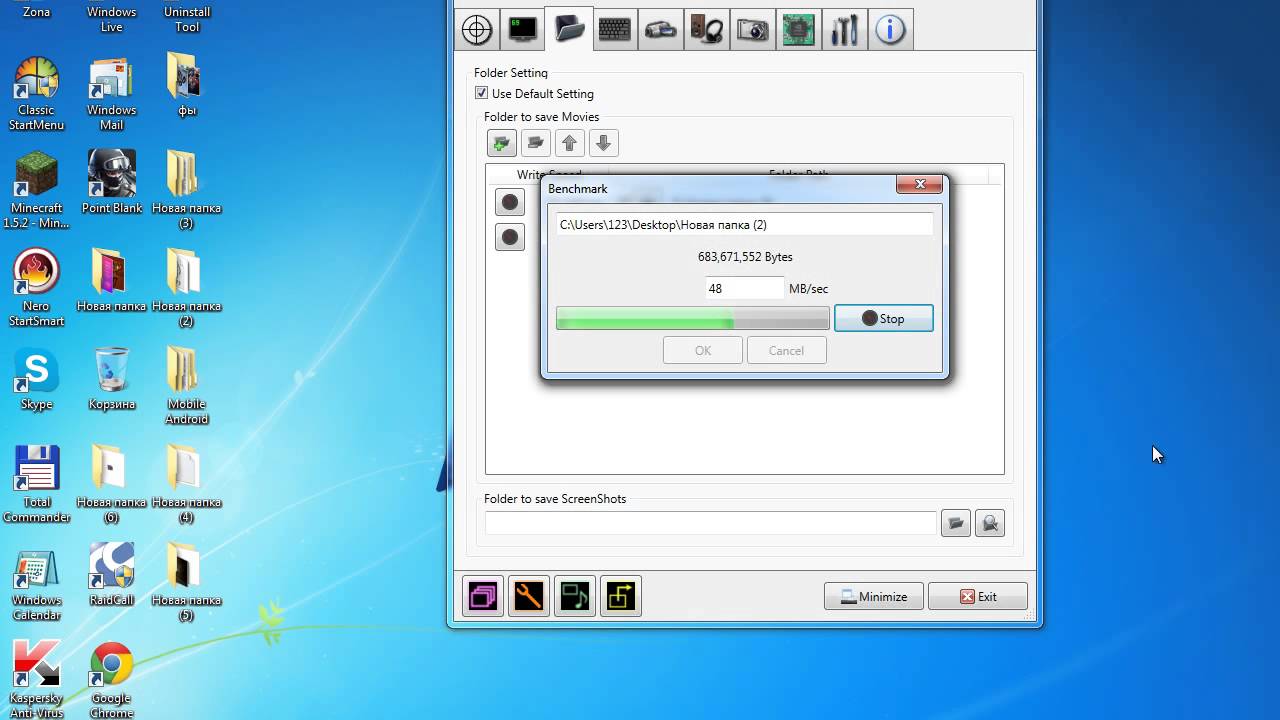Click the remove movie folder button
Viewport: 1280px width, 720px height.
click(x=536, y=143)
